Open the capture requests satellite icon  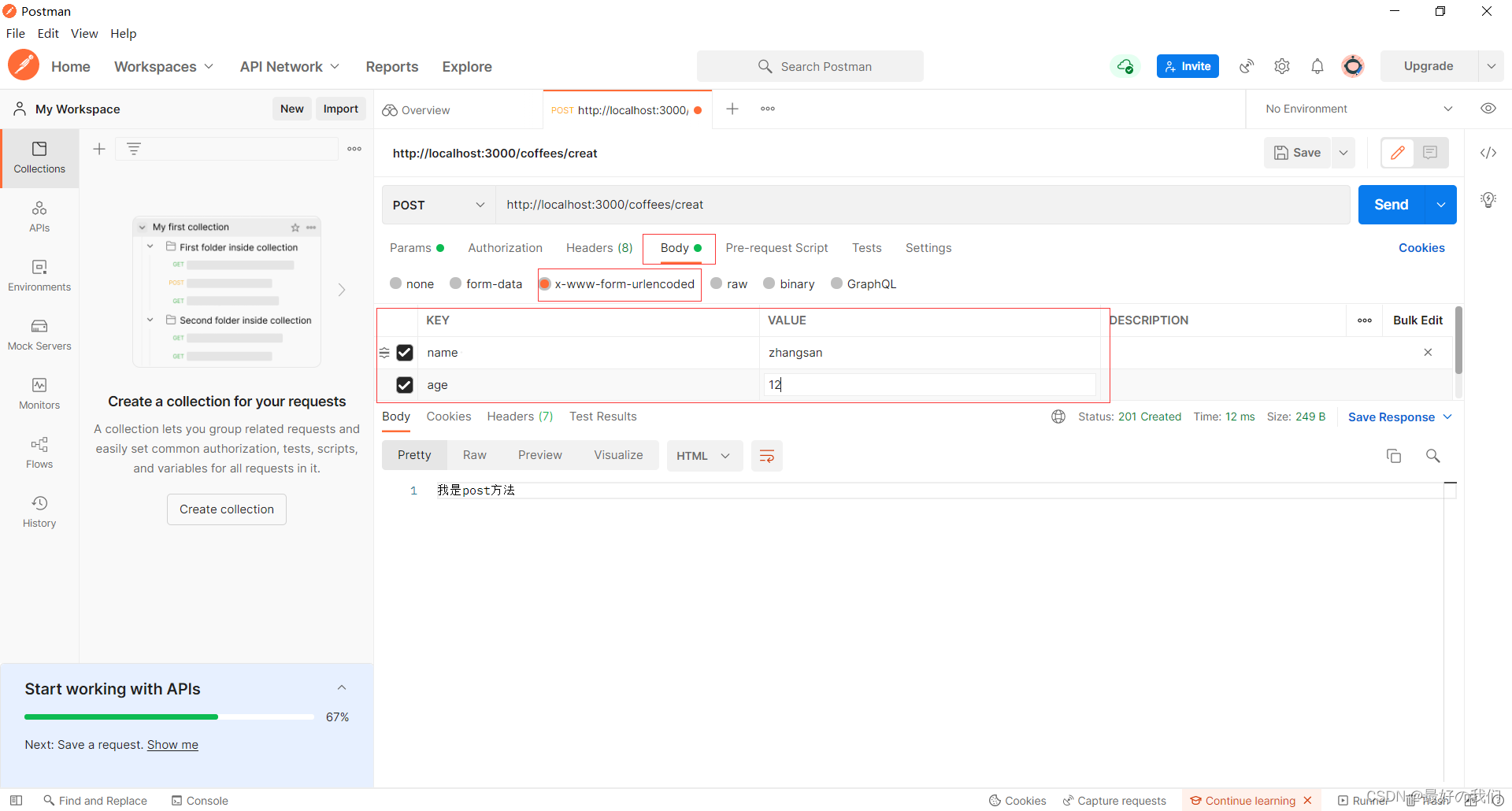tap(1247, 66)
